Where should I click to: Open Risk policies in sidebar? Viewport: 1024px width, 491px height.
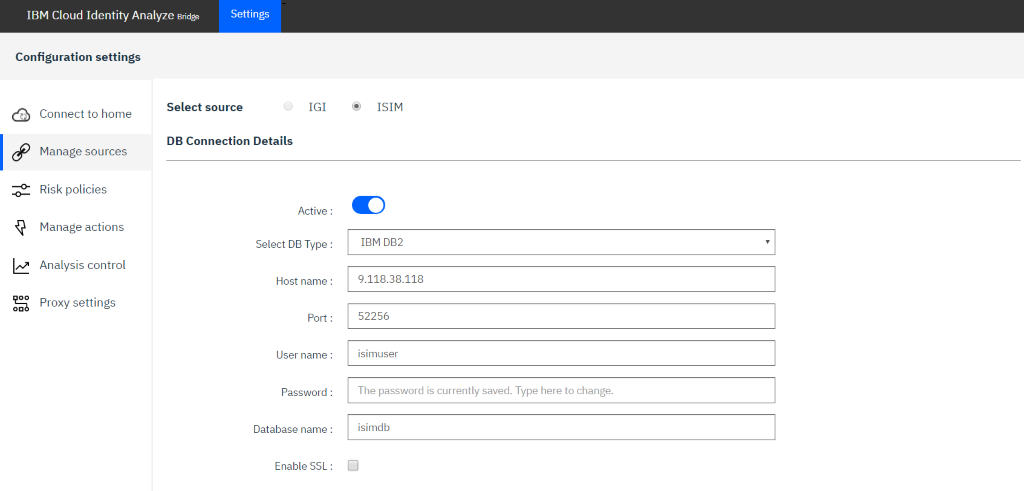click(76, 190)
